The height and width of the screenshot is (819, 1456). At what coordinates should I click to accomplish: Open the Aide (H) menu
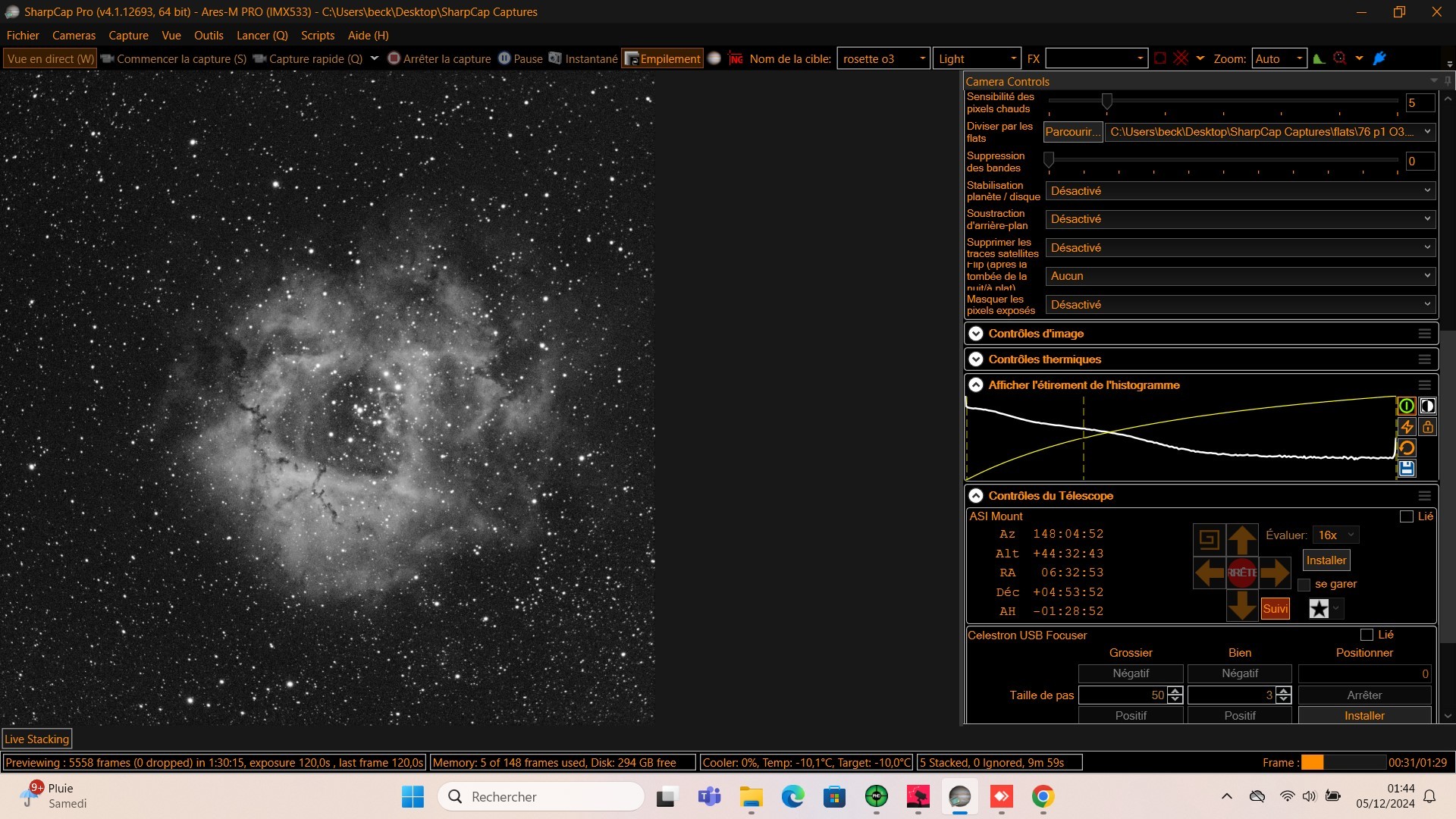coord(368,36)
